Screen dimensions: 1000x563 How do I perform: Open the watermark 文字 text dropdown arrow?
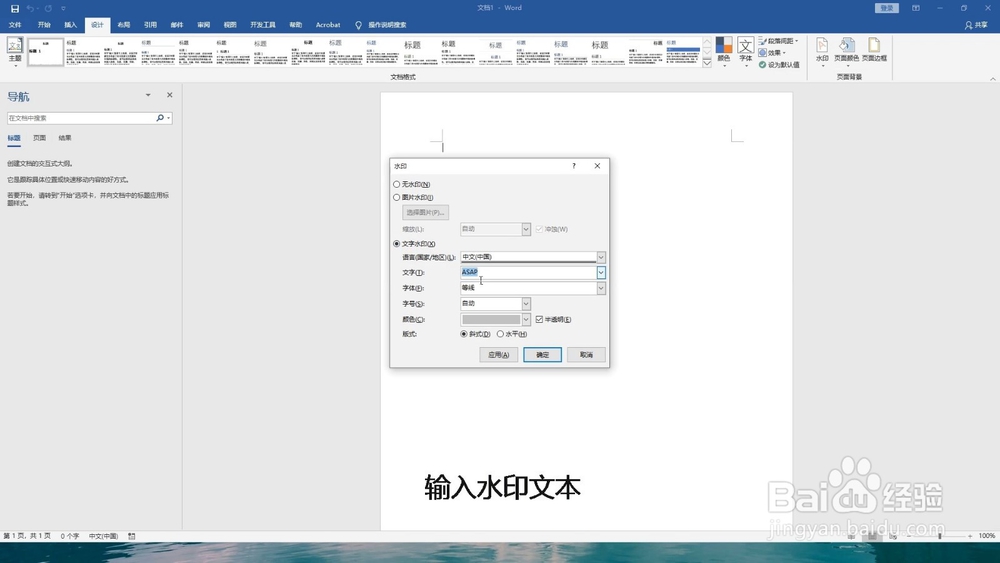(x=601, y=272)
